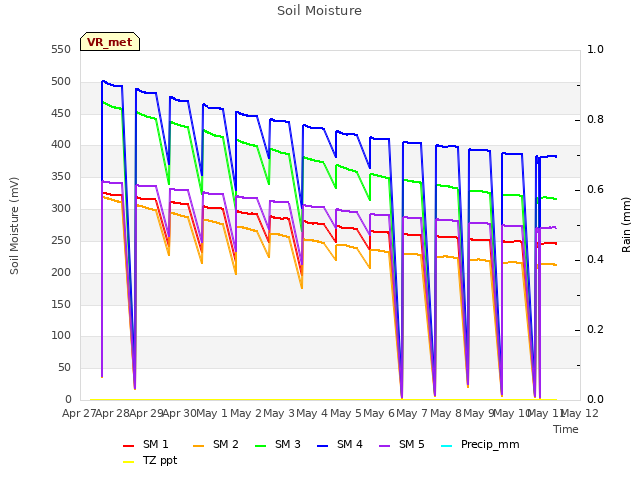Click orange SM 2 legend color marker
640x480 pixels.
[199, 446]
